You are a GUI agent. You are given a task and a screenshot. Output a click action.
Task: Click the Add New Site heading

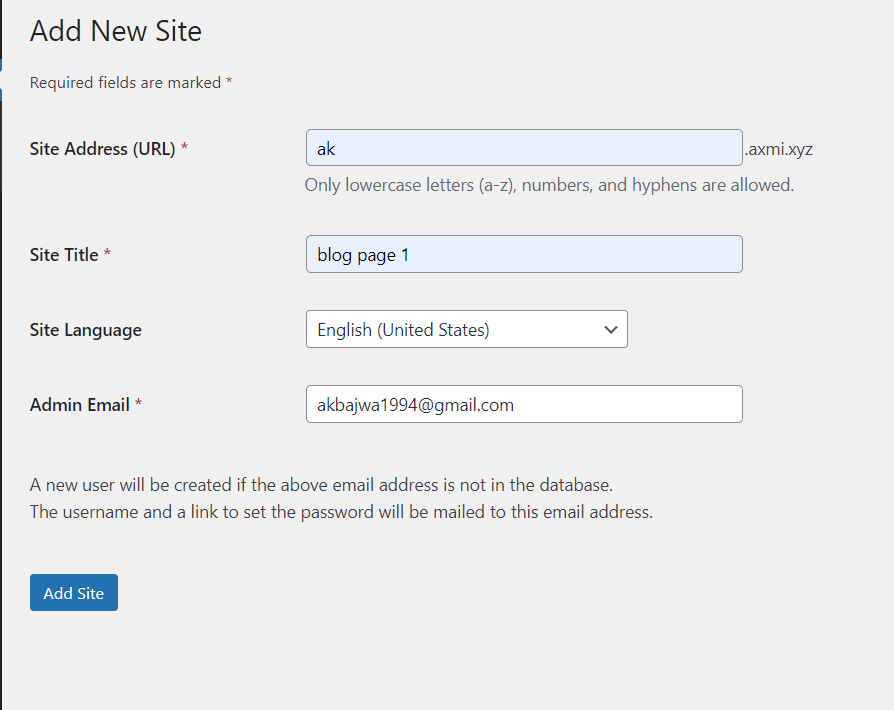point(116,31)
